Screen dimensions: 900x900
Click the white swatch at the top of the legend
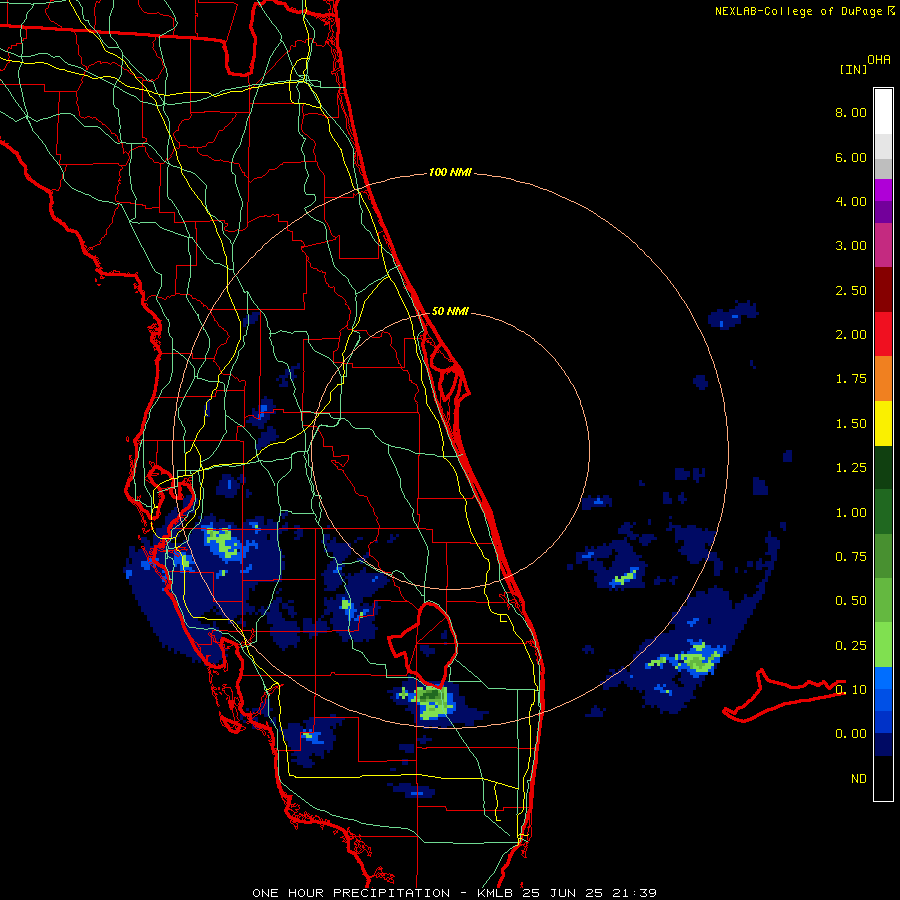[883, 111]
